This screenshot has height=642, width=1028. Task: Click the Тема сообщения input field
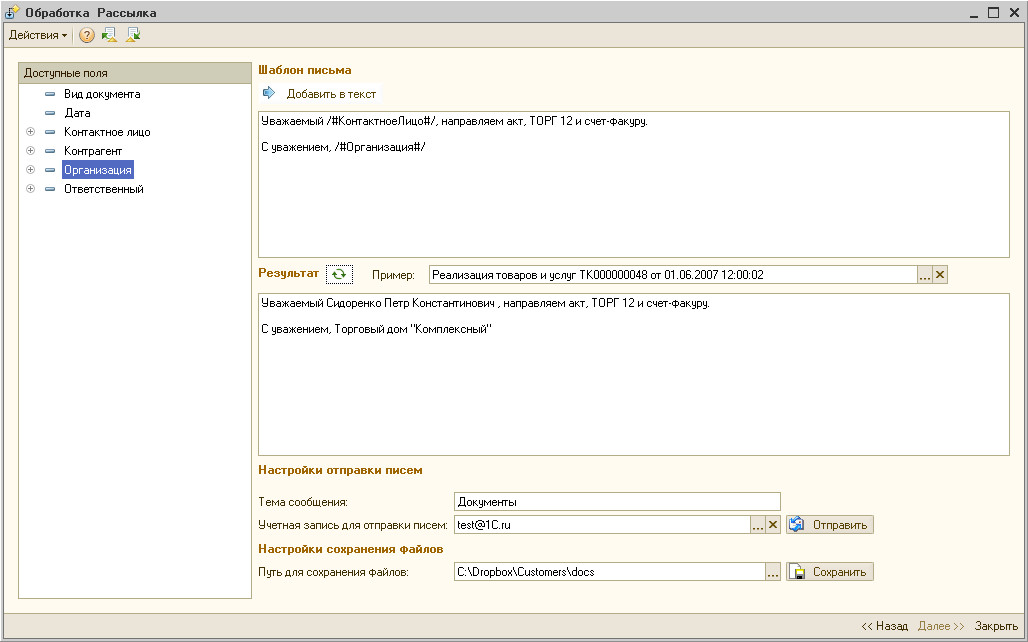(617, 502)
